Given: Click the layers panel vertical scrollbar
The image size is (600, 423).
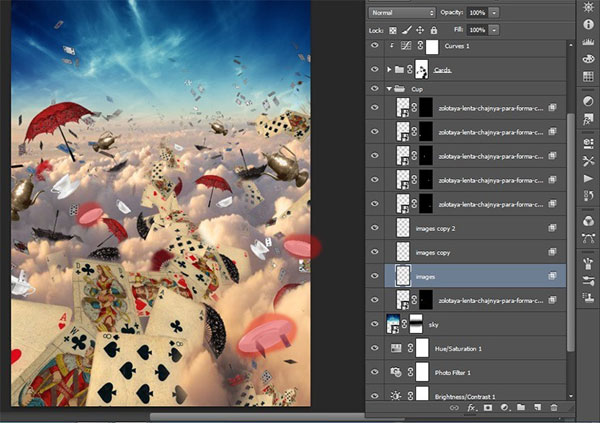Looking at the screenshot, I should 571,232.
